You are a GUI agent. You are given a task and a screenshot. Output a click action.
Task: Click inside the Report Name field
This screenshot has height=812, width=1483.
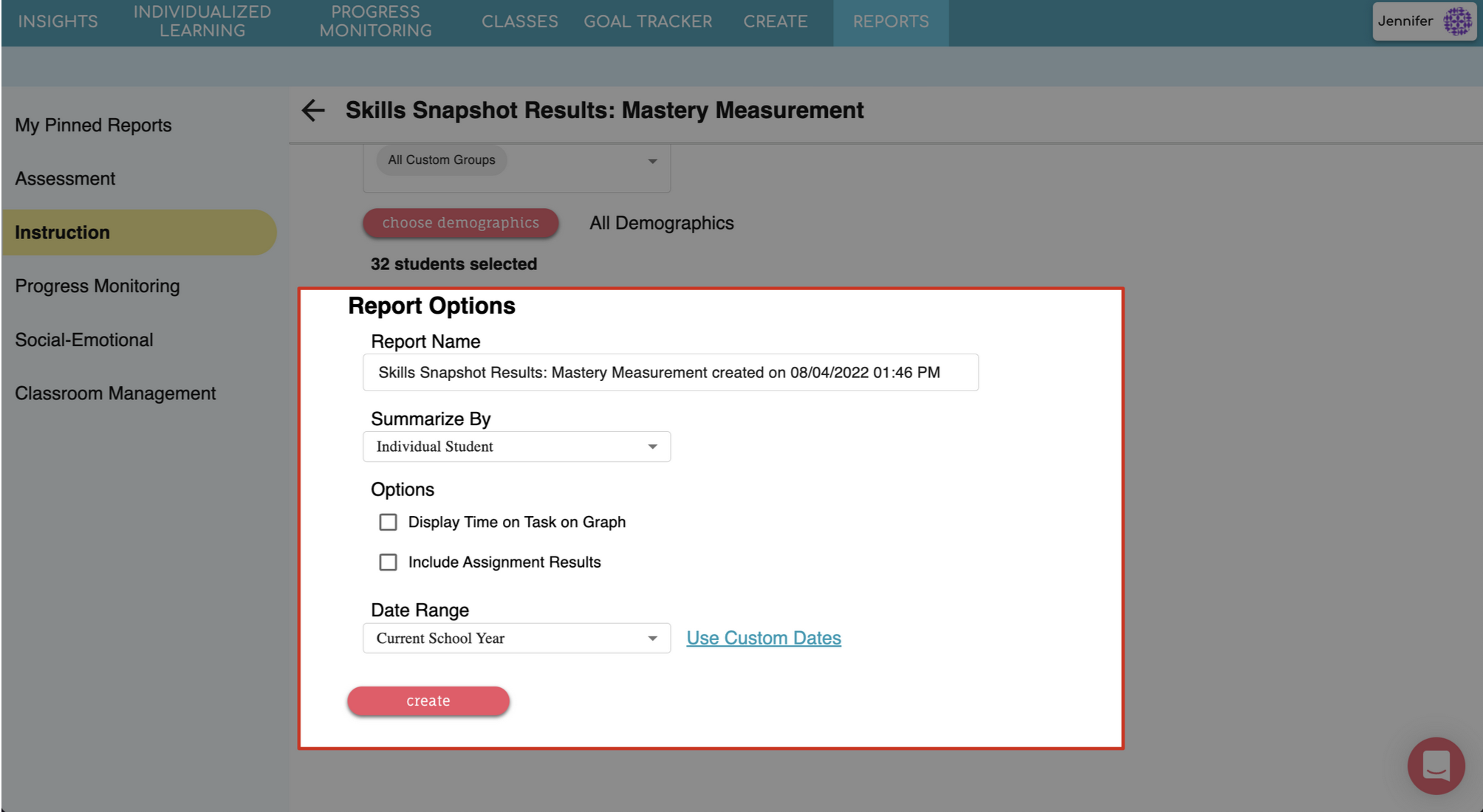coord(670,372)
